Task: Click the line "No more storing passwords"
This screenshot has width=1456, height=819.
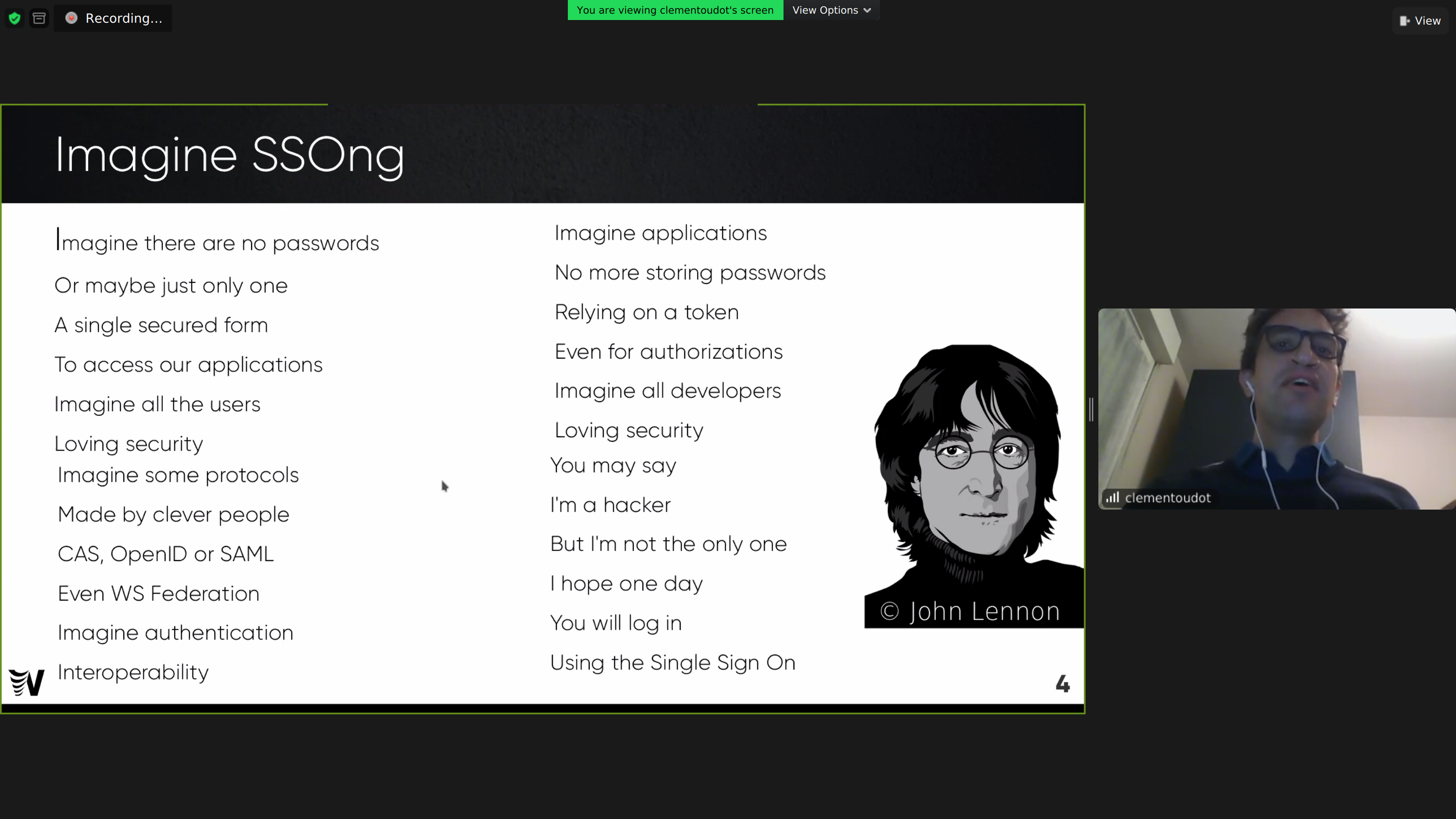Action: coord(690,273)
